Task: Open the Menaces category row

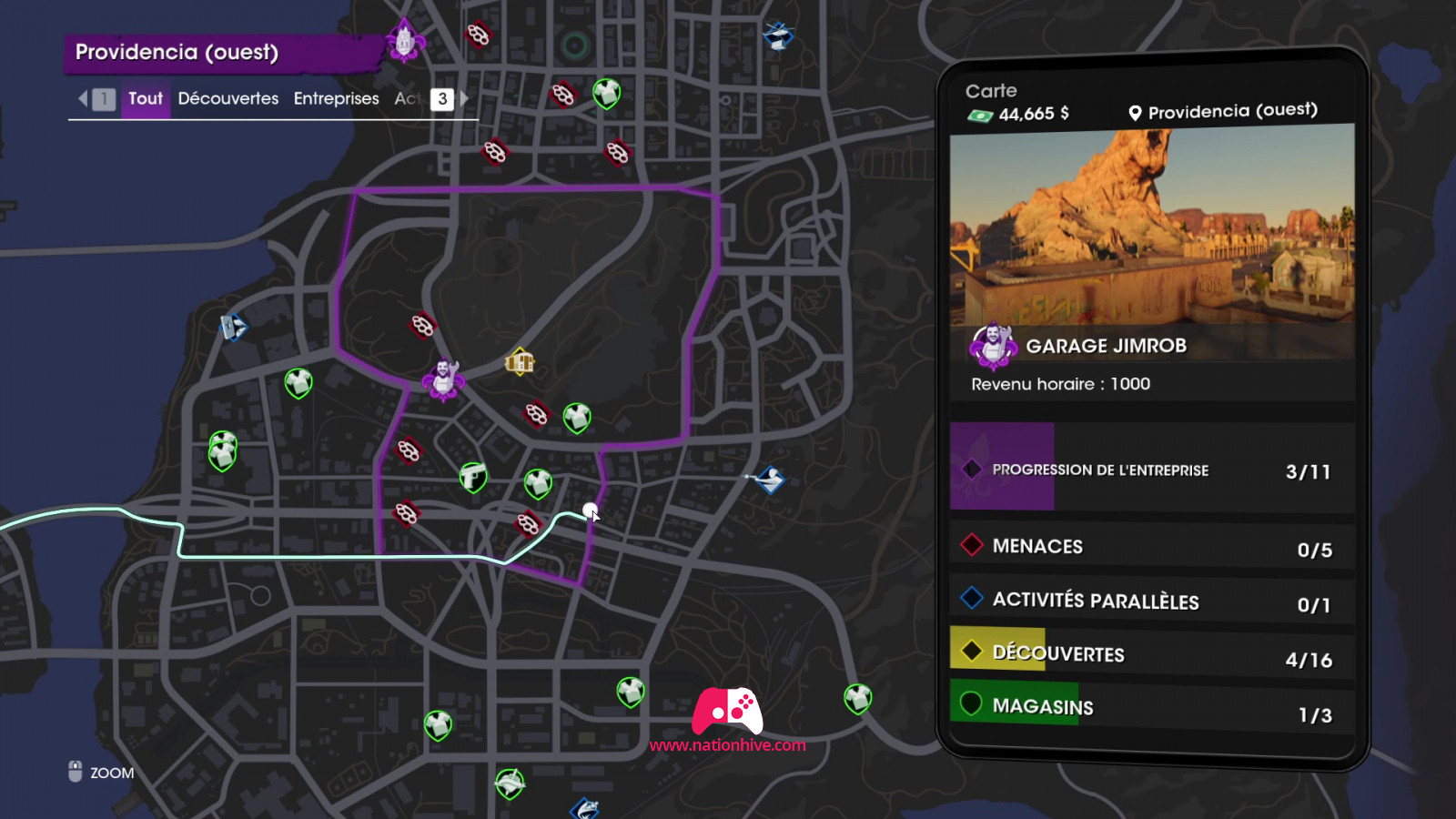Action: point(1152,547)
